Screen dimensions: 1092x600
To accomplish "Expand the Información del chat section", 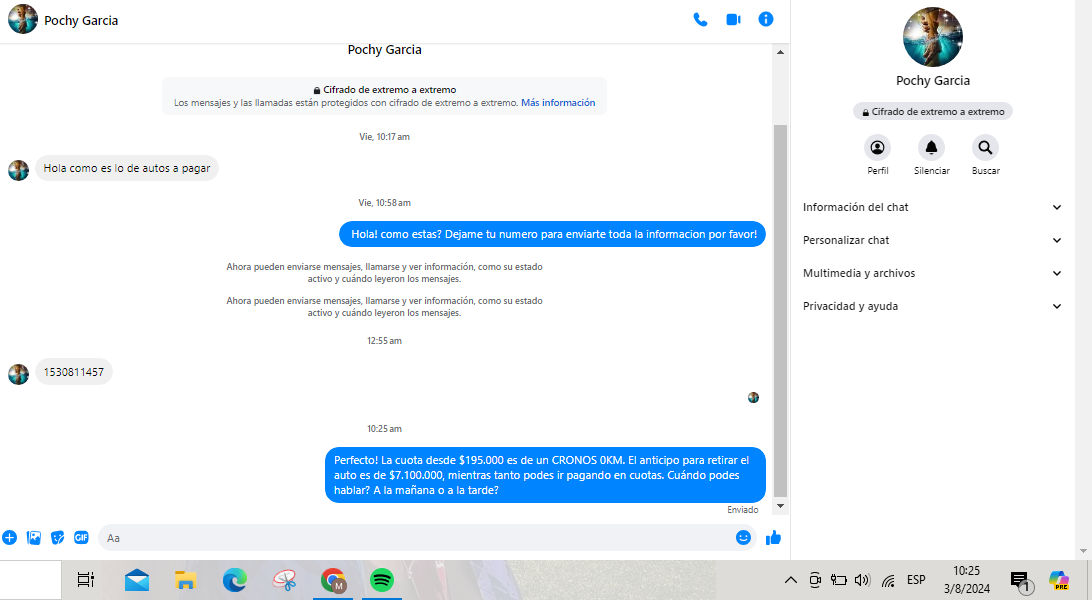I will (x=932, y=207).
